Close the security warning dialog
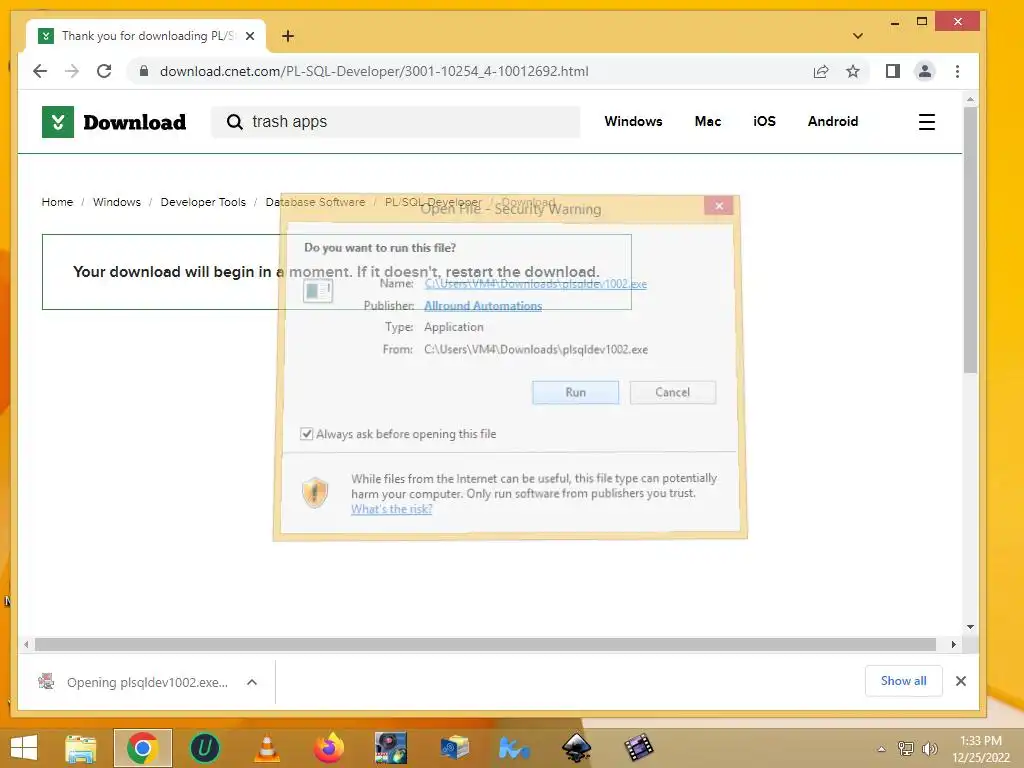This screenshot has width=1024, height=768. [719, 206]
